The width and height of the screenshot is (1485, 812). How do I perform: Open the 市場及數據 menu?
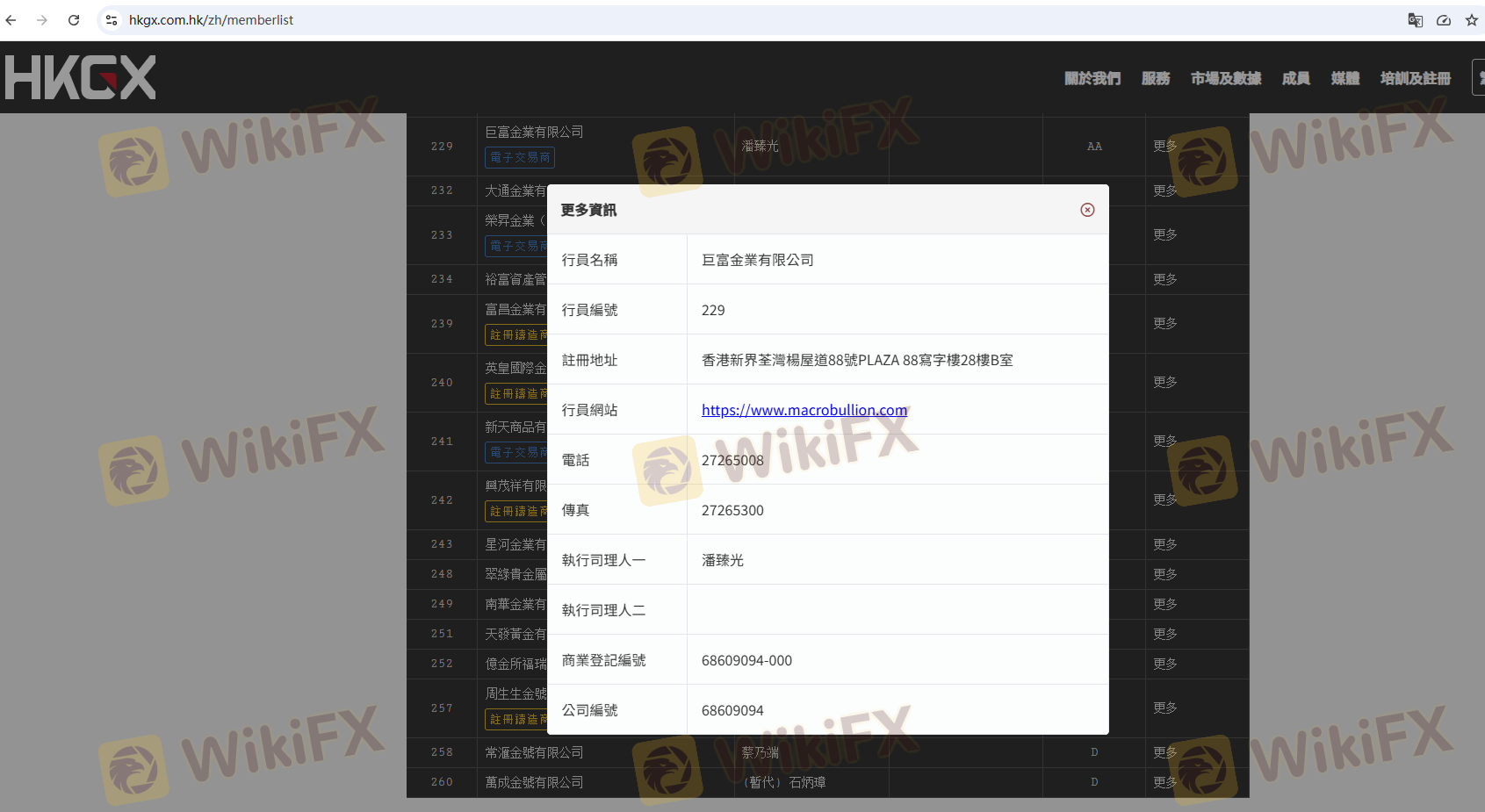coord(1226,79)
